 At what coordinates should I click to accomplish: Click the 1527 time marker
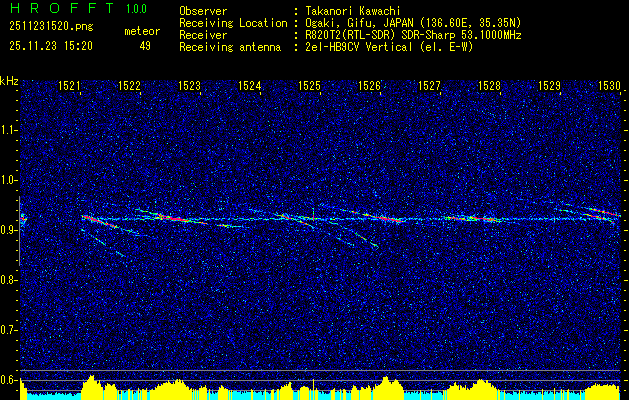[430, 85]
